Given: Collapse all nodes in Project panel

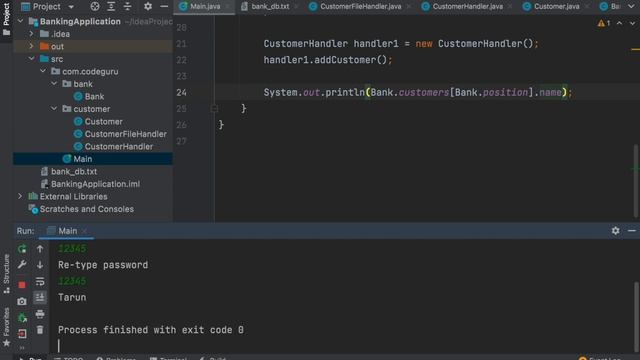Looking at the screenshot, I should pos(127,7).
